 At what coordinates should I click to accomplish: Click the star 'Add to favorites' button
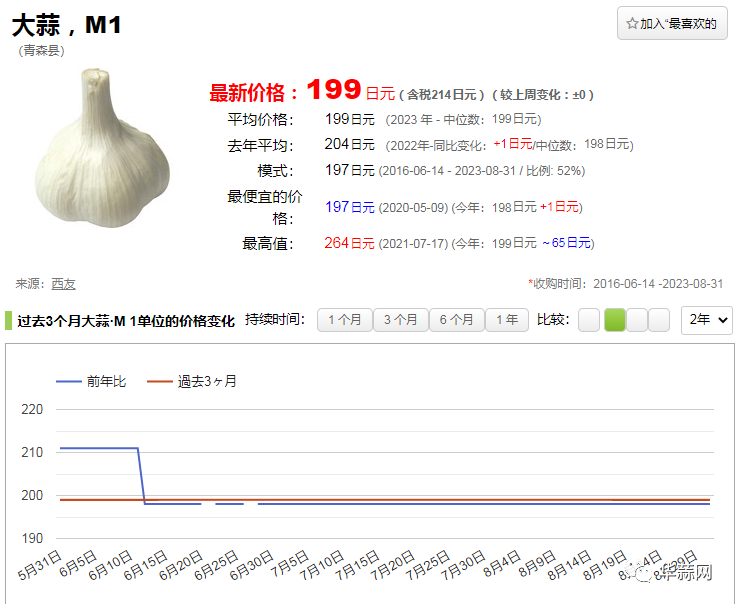[671, 23]
